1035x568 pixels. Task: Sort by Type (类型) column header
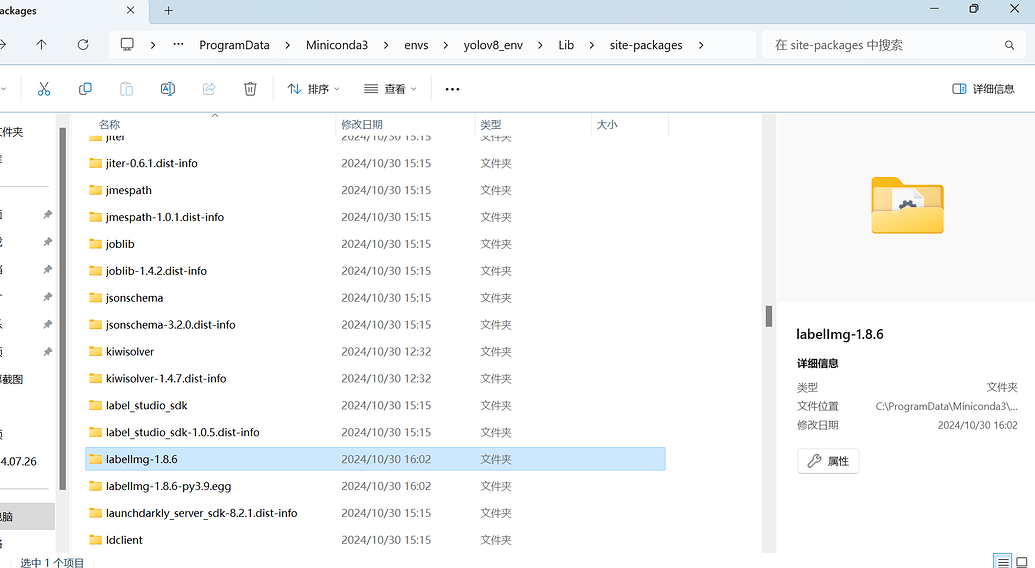(x=490, y=124)
